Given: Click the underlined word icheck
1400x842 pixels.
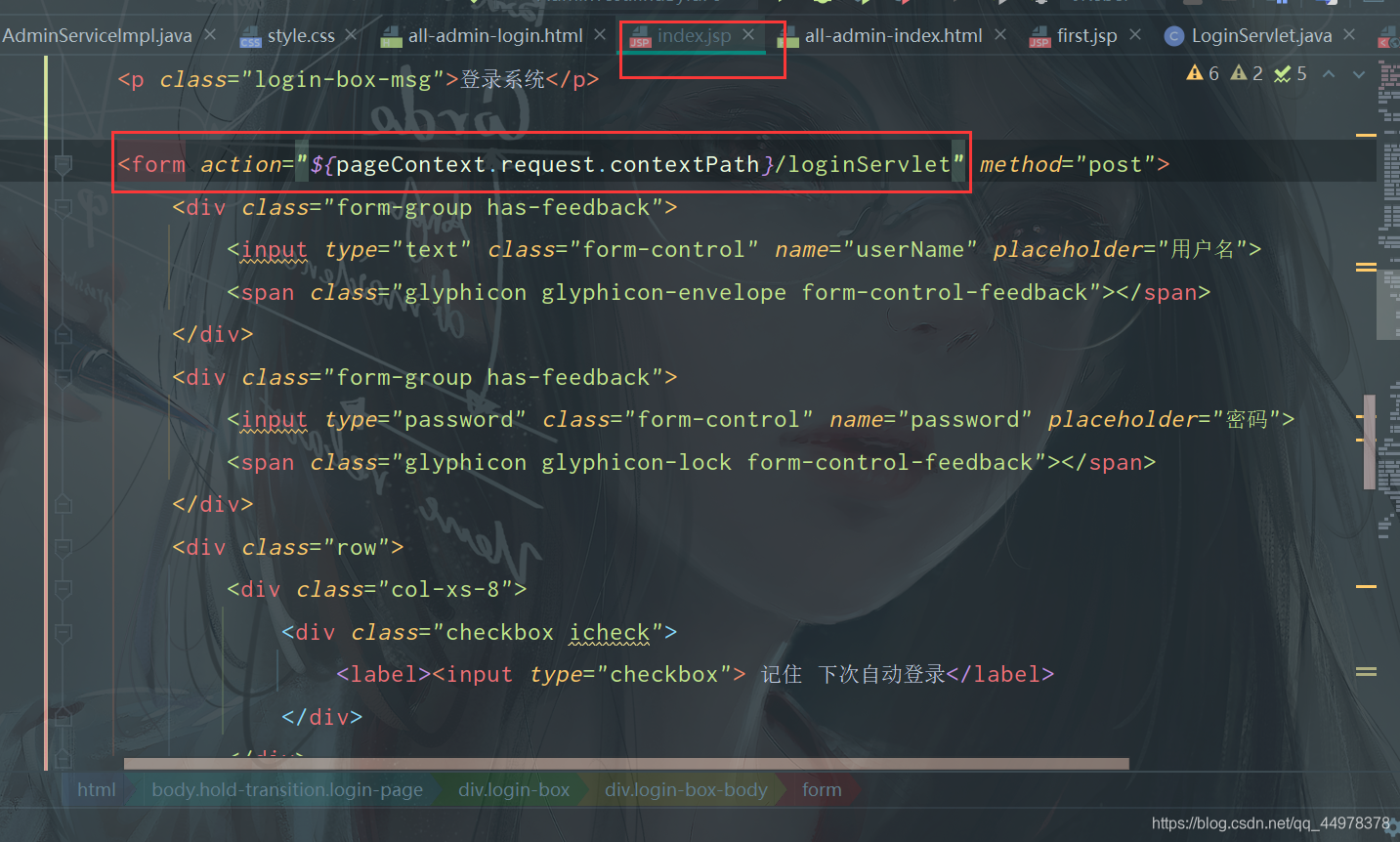Looking at the screenshot, I should (610, 633).
